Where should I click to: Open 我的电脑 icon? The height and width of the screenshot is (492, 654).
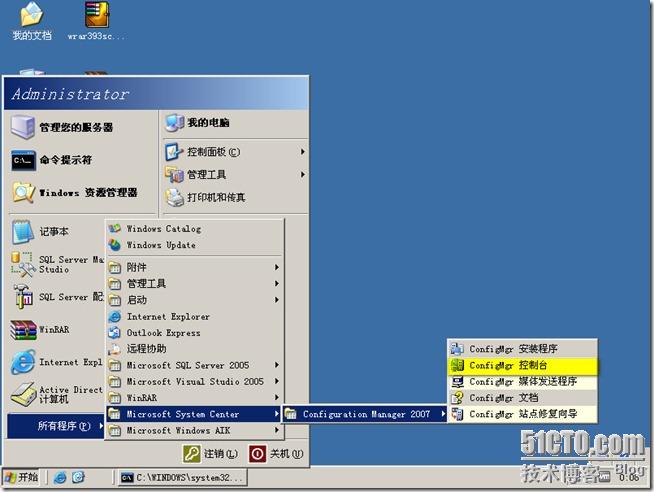174,123
